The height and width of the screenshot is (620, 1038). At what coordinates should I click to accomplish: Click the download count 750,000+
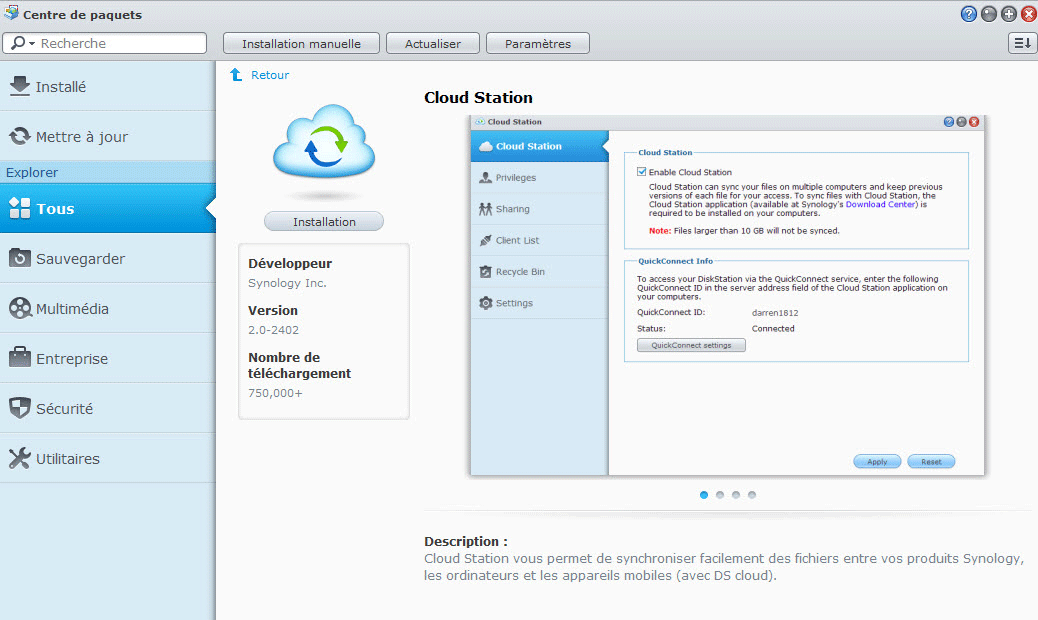point(275,393)
